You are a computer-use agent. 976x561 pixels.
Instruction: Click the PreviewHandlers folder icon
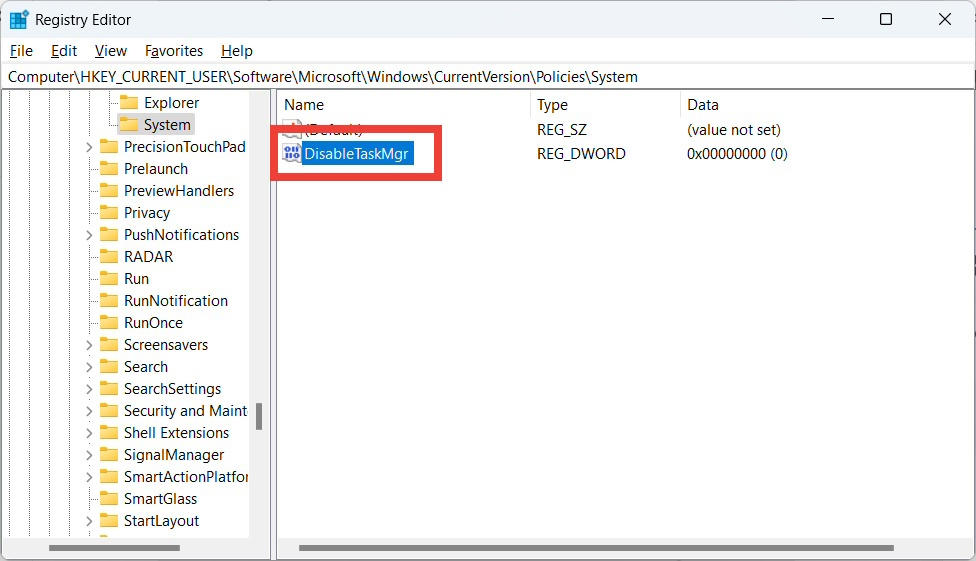[109, 191]
